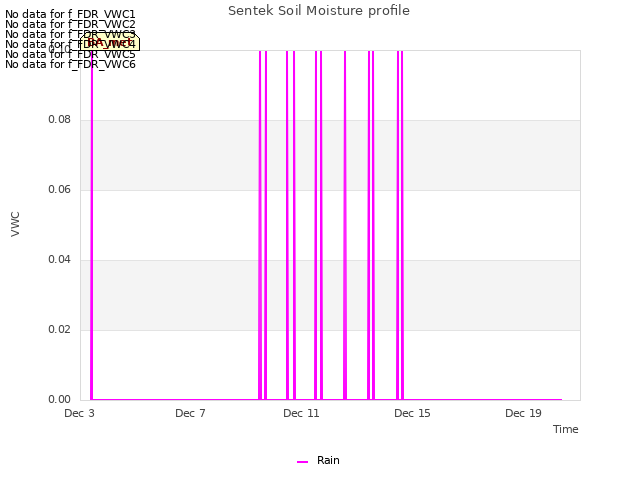640x480 pixels.
Task: Click the 'No data for f_FDR_VWC1' message
Action: [70, 15]
